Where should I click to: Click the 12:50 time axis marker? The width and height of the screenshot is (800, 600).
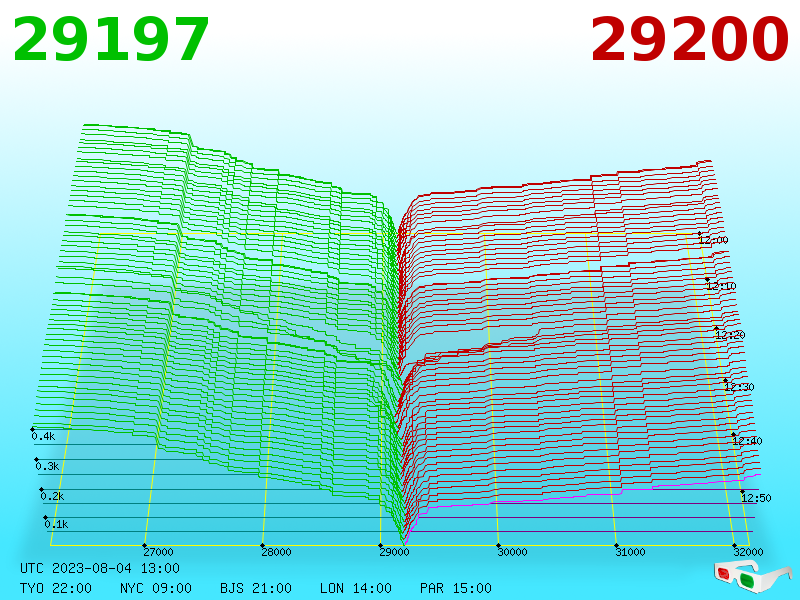coord(756,497)
